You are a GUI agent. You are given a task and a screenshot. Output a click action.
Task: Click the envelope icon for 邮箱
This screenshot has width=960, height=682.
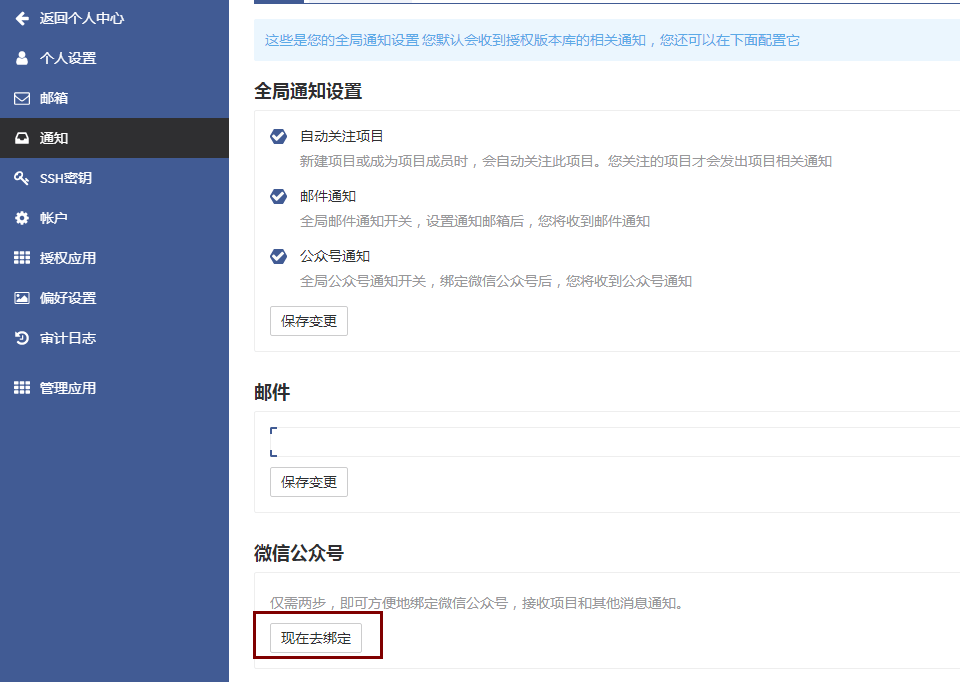pos(22,98)
